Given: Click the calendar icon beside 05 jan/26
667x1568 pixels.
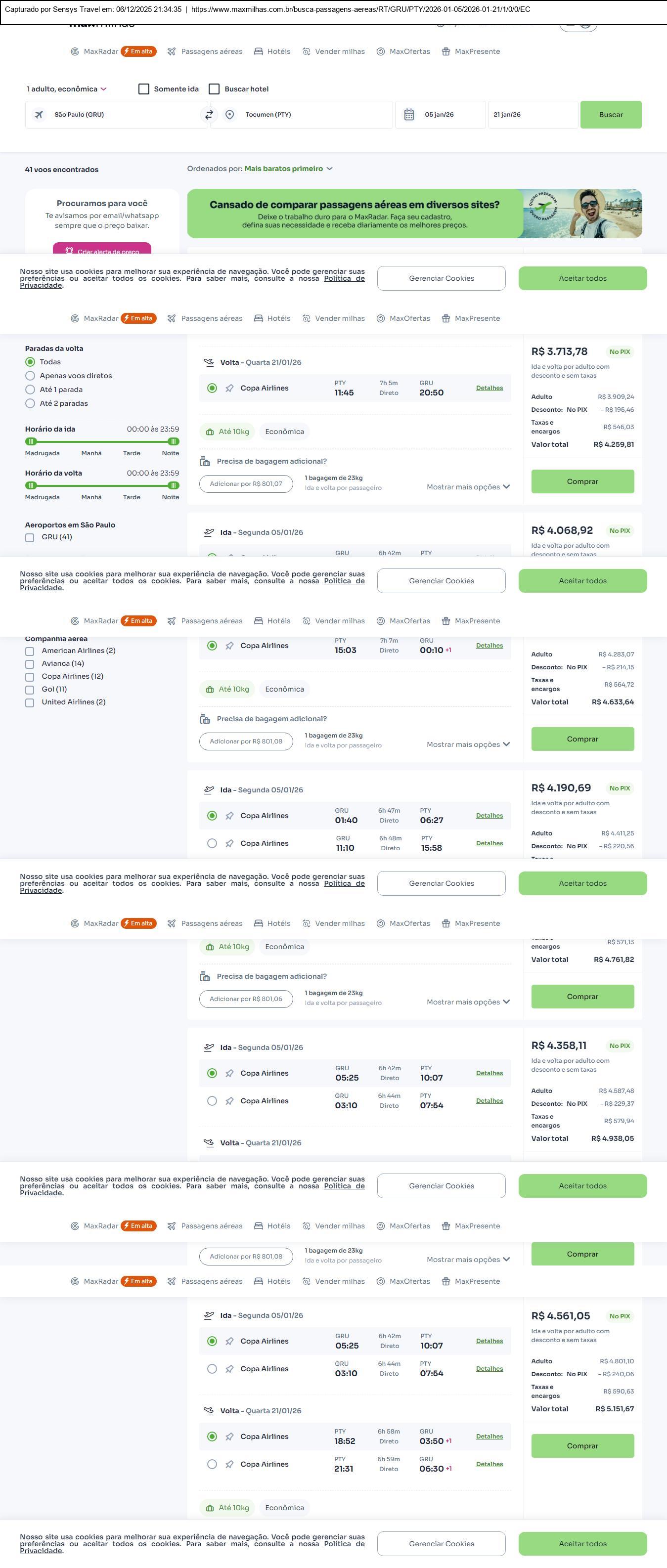Looking at the screenshot, I should [409, 114].
